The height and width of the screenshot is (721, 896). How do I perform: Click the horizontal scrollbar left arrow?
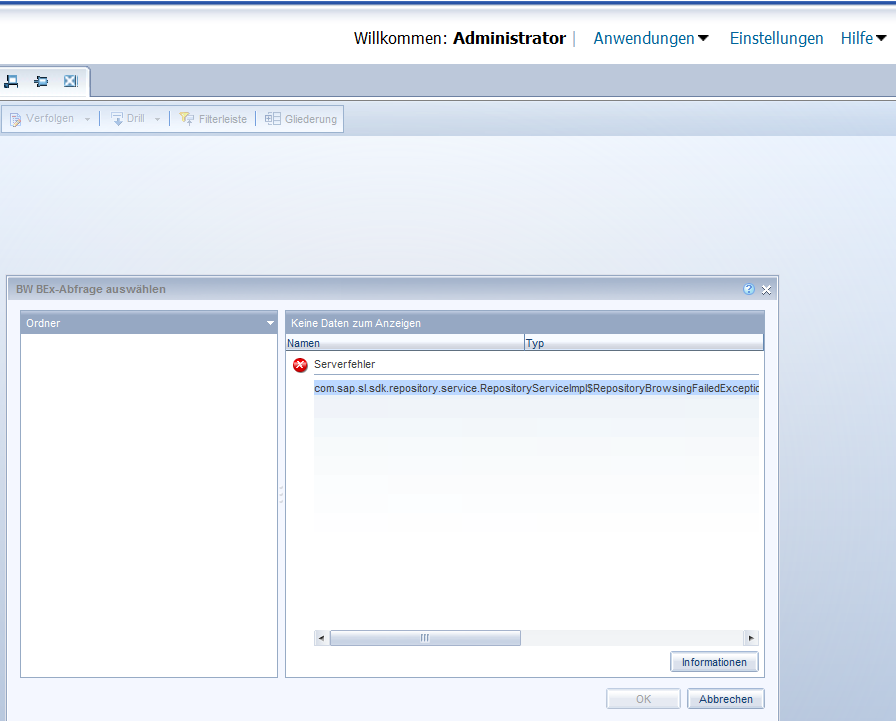pos(321,638)
